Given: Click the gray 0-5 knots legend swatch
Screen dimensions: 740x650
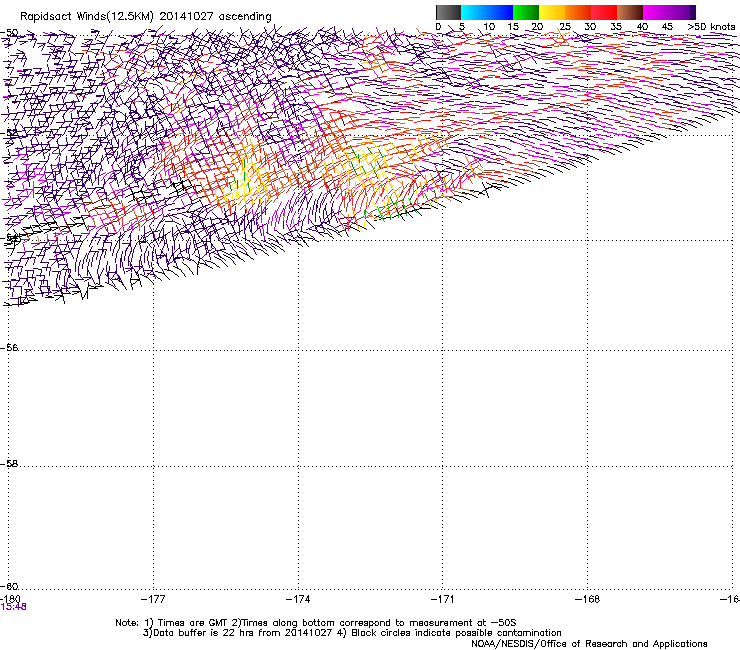Looking at the screenshot, I should tap(448, 12).
